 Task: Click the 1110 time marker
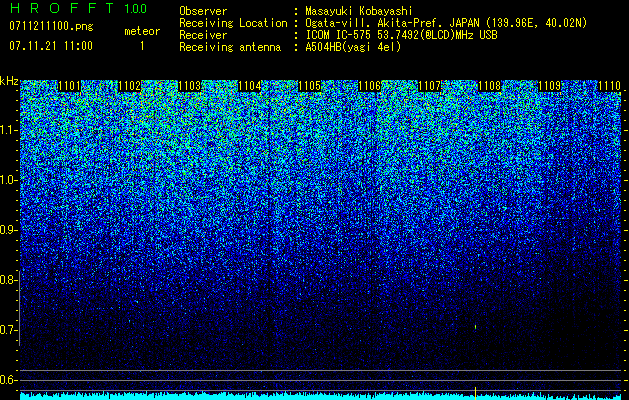[x=610, y=86]
